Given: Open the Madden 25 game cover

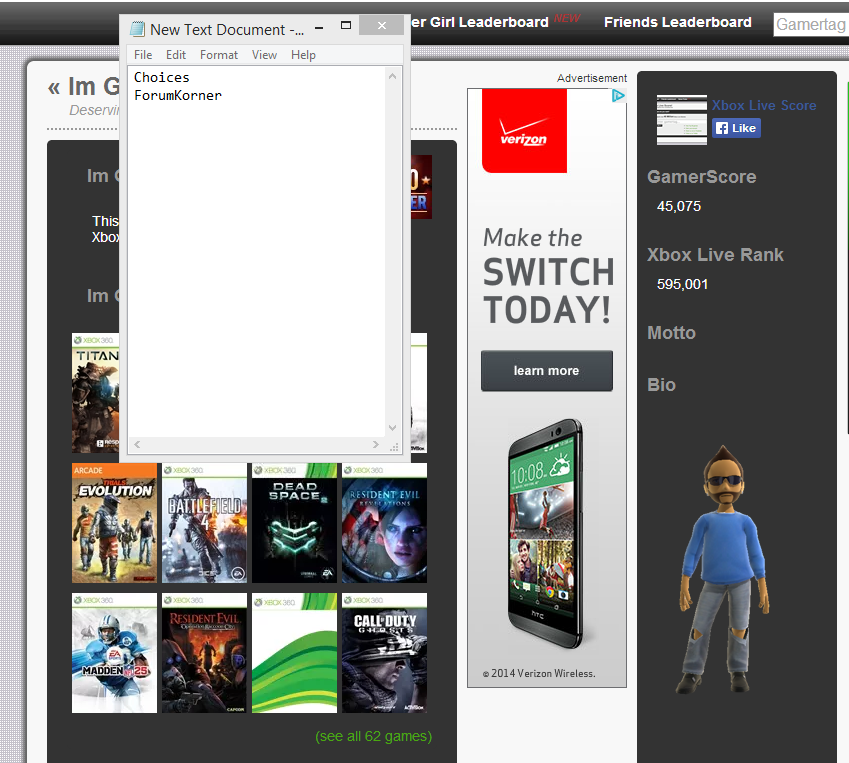Looking at the screenshot, I should tap(114, 653).
